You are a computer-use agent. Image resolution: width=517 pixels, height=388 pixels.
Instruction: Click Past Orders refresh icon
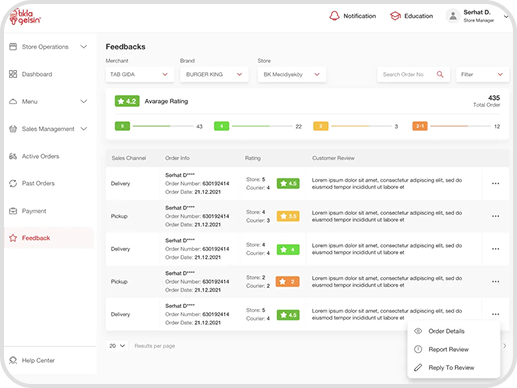pos(13,183)
